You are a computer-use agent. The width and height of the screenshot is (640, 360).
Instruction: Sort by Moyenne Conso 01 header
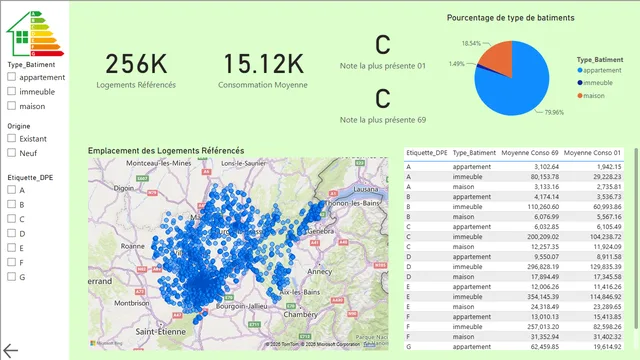[x=592, y=153]
